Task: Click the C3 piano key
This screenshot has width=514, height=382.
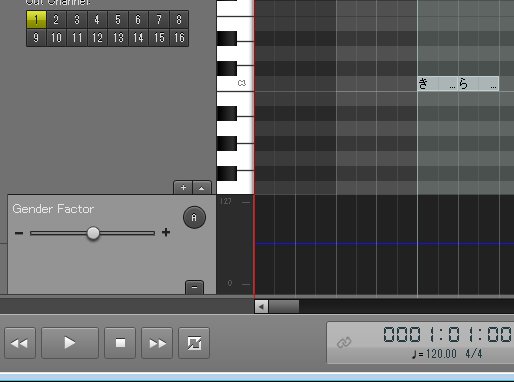Action: coord(235,83)
